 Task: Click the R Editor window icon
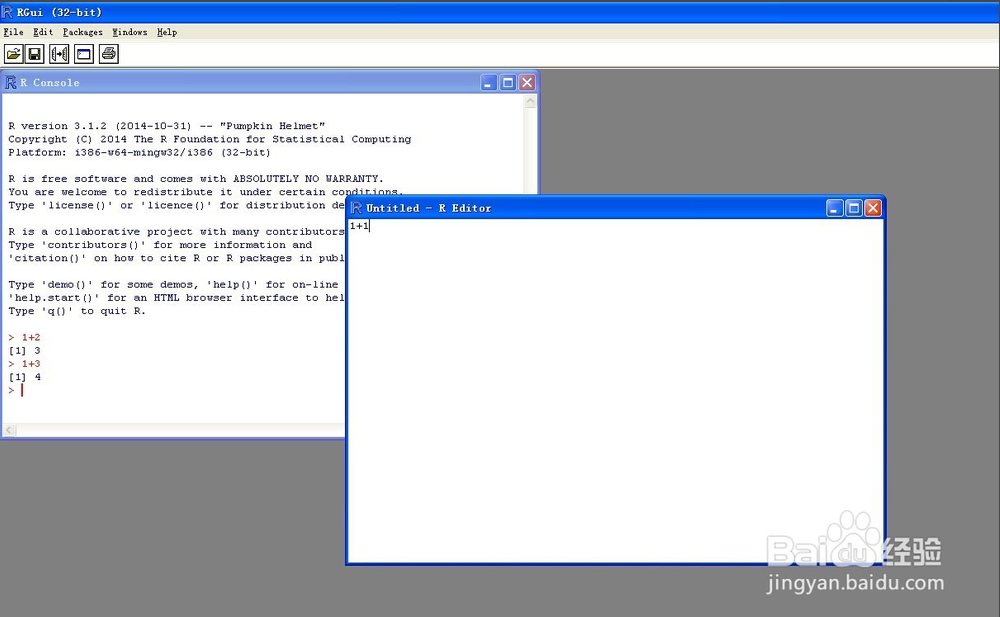pos(357,208)
